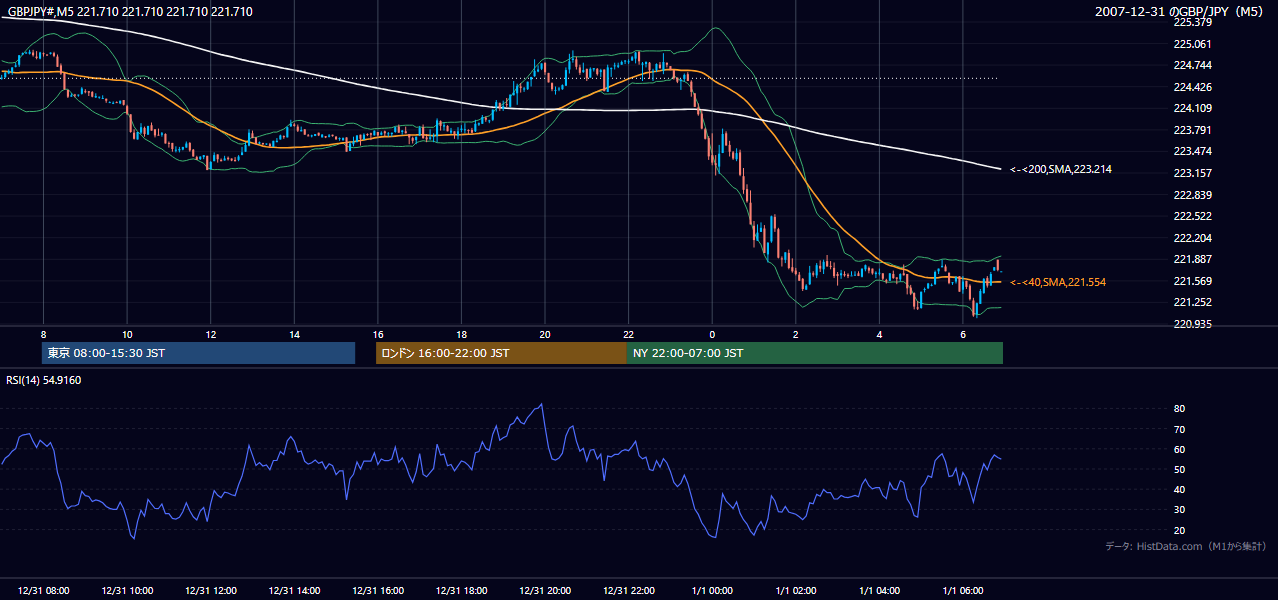
Task: Select the NY 22:00-07:00 JST session bar
Action: (x=815, y=353)
